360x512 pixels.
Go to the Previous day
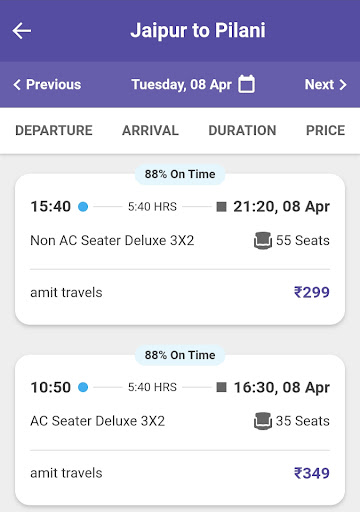pos(47,84)
